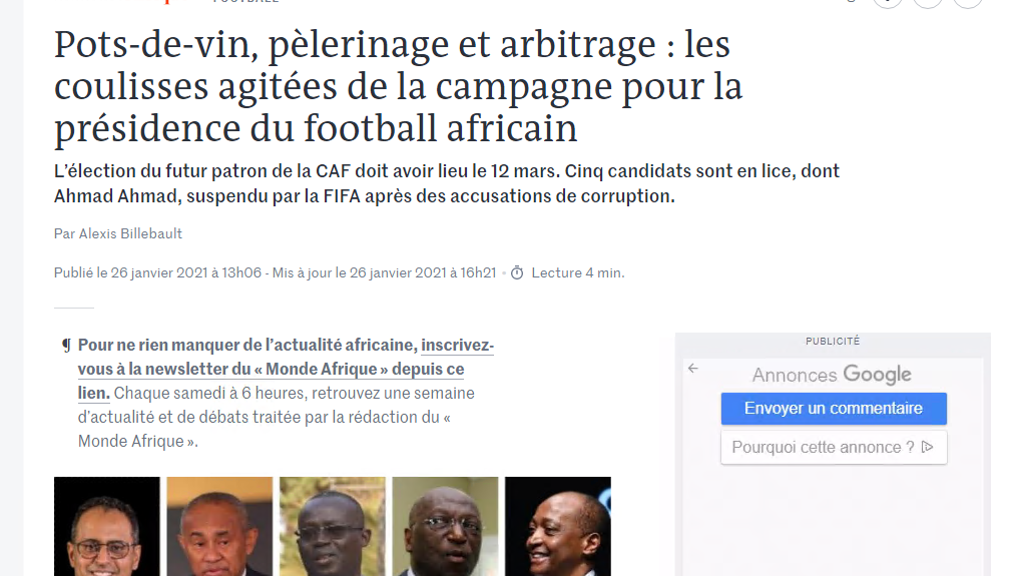Viewport: 1024px width, 576px height.
Task: Click the PUBLICITÉ ad header label
Action: click(x=833, y=341)
